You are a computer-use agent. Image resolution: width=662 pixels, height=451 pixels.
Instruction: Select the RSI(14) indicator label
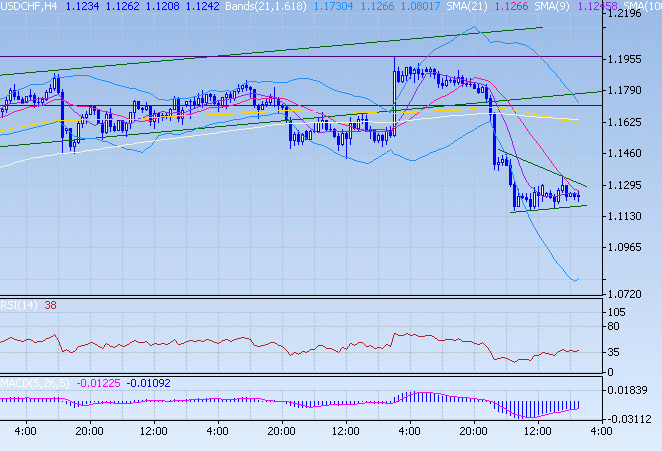[18, 306]
